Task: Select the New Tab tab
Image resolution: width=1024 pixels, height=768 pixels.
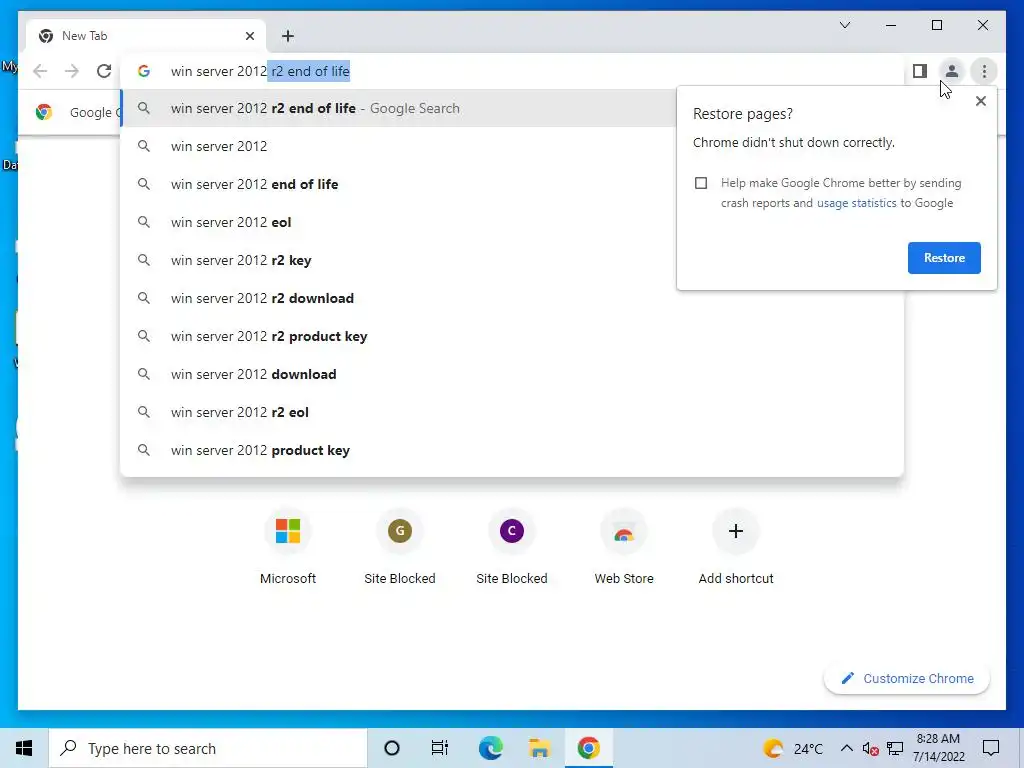Action: click(146, 36)
